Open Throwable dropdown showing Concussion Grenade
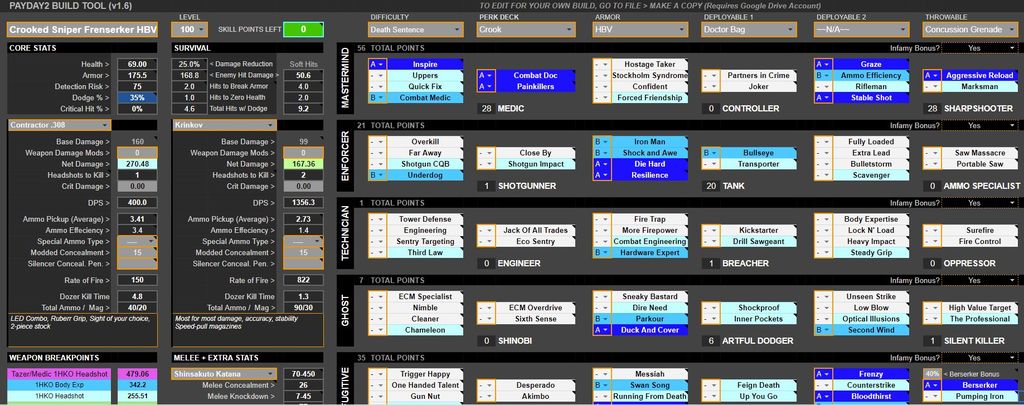The width and height of the screenshot is (1024, 405). pos(972,29)
